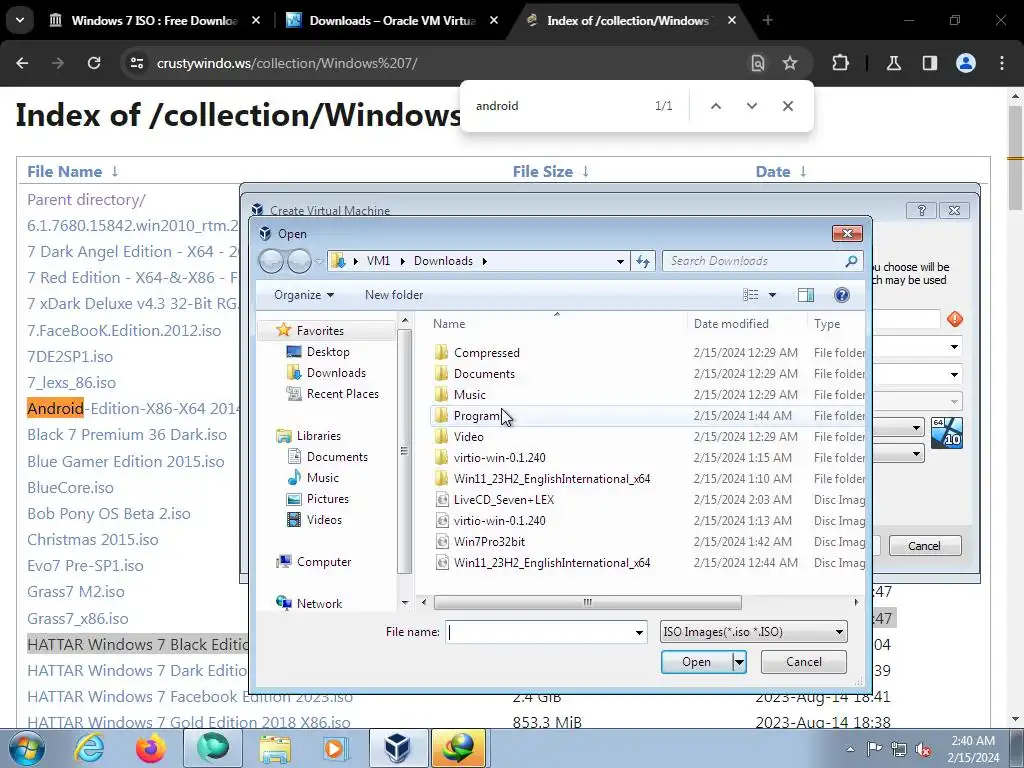Create a New folder in Downloads
The width and height of the screenshot is (1024, 768).
(394, 295)
